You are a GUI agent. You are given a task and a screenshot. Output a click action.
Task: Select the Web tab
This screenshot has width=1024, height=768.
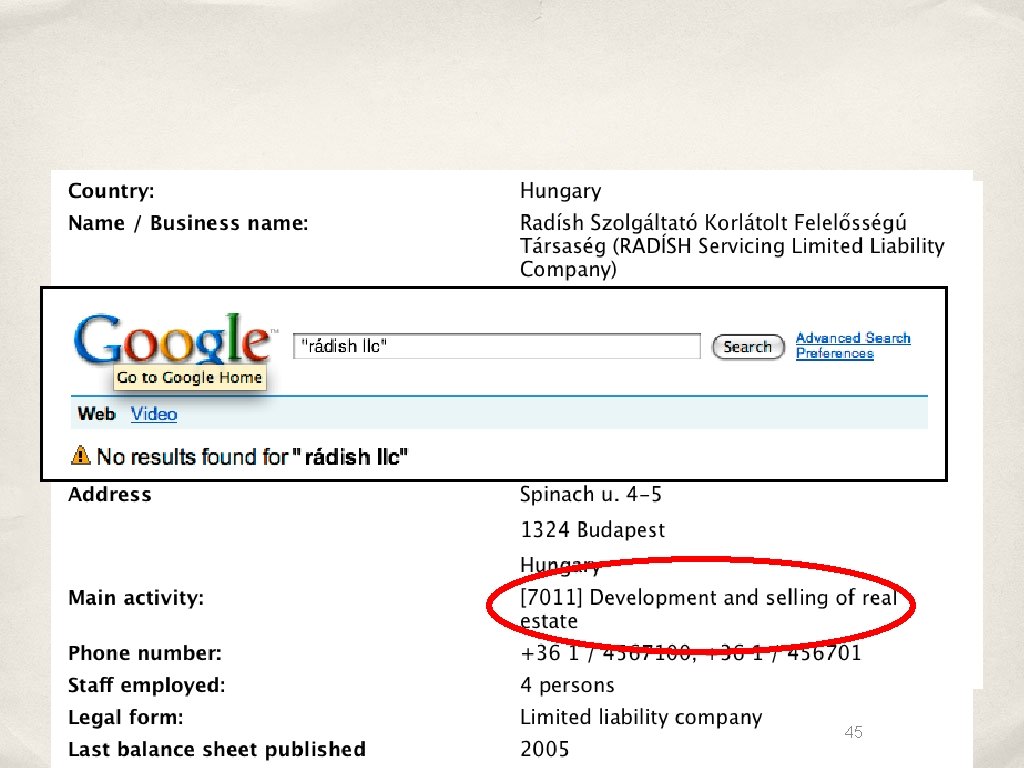click(96, 414)
